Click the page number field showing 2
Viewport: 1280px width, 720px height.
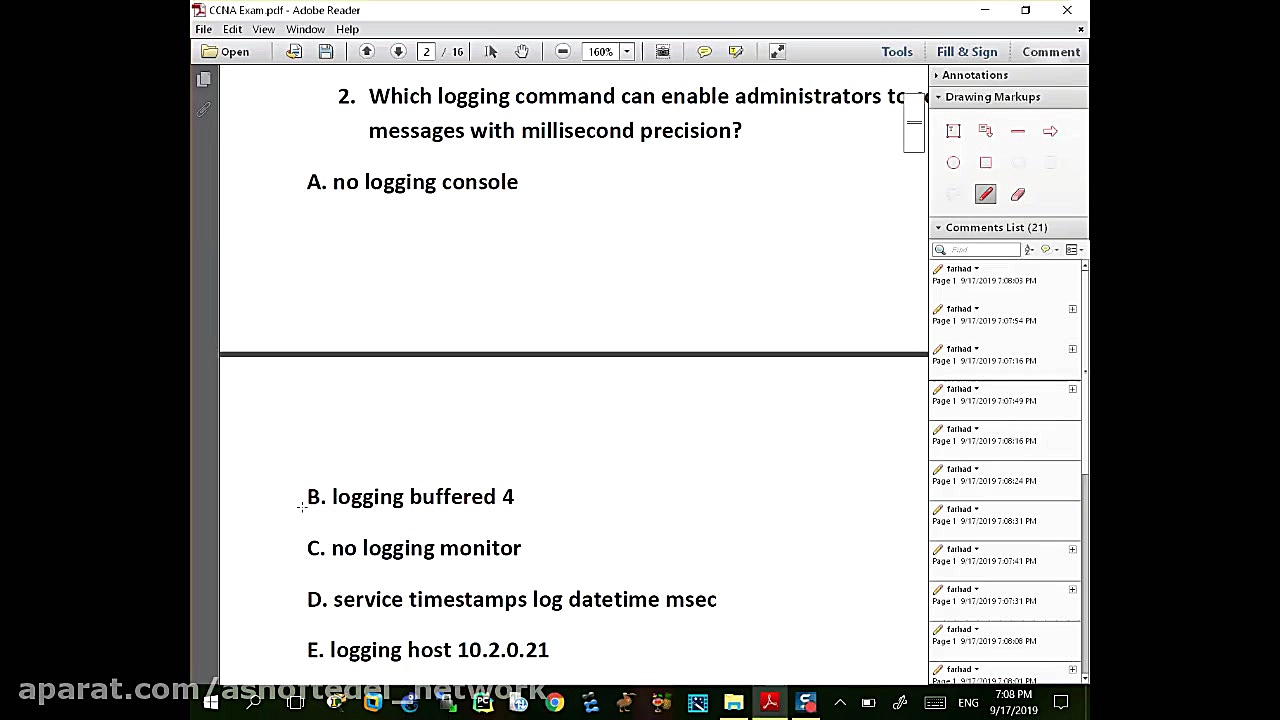tap(426, 52)
